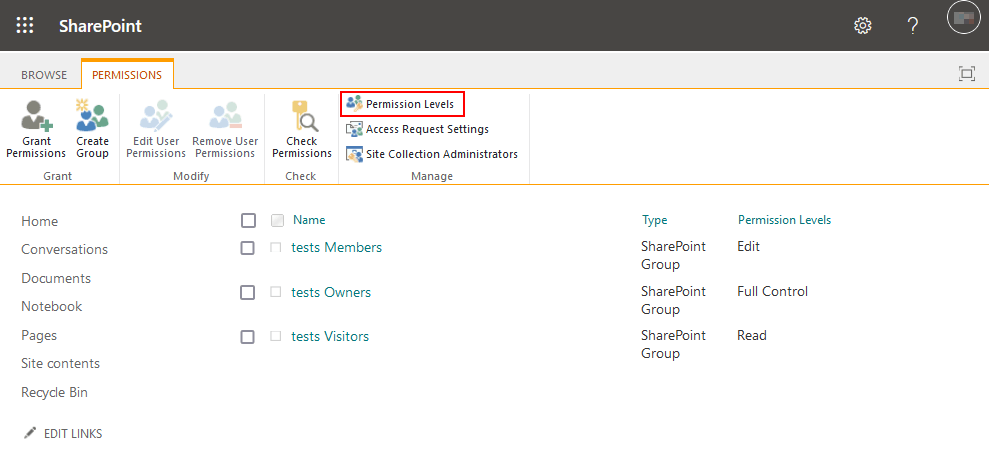Check the box for tests Owners
The image size is (989, 473).
click(248, 293)
